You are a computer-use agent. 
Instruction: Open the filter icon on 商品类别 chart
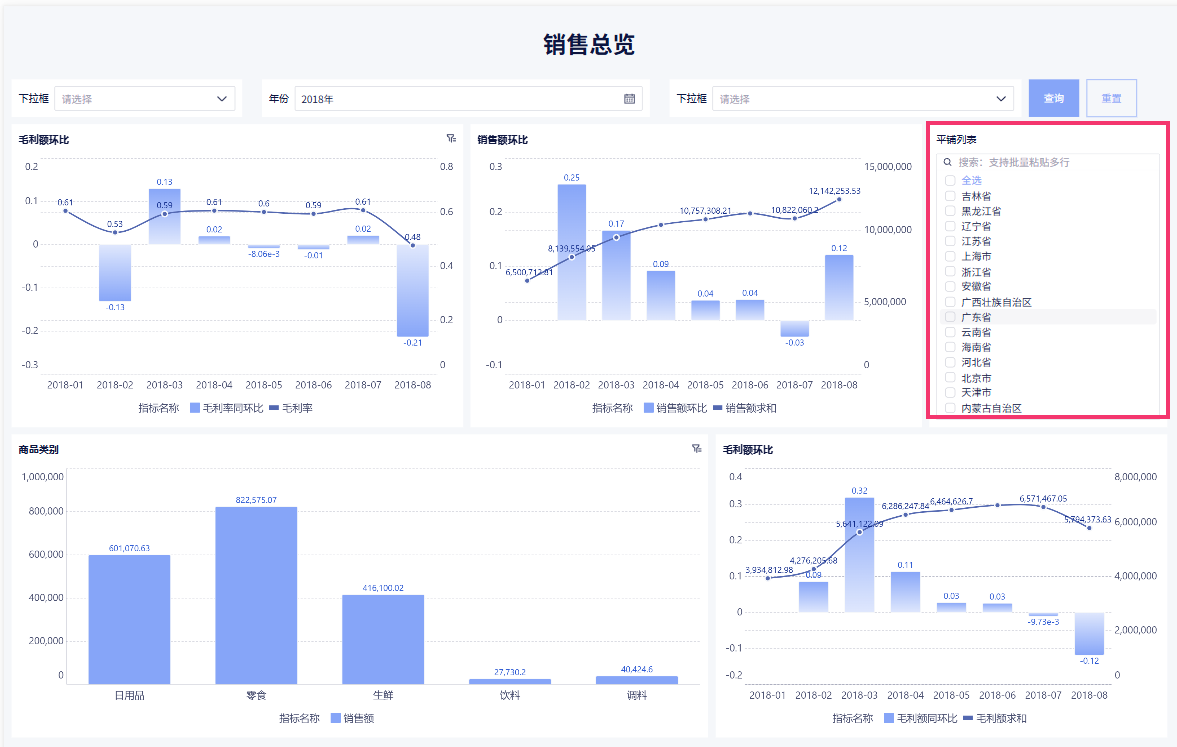[697, 448]
